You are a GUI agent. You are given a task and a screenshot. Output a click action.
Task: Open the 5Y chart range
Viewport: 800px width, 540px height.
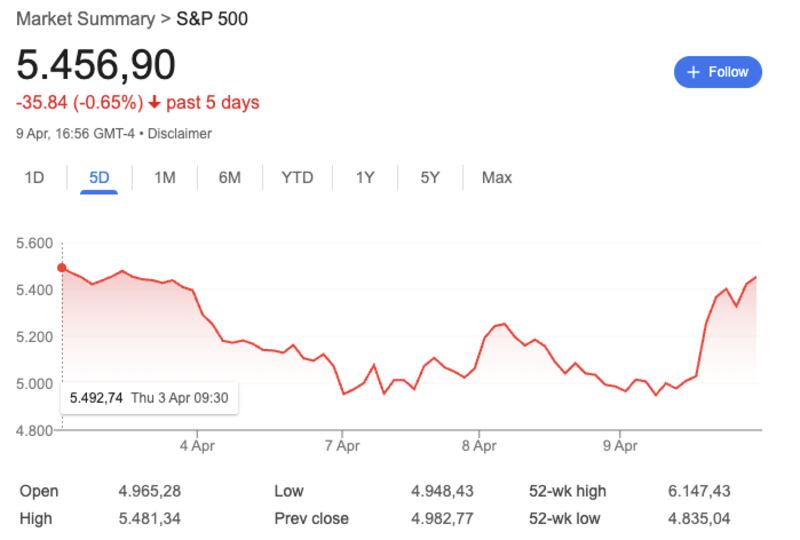click(430, 178)
